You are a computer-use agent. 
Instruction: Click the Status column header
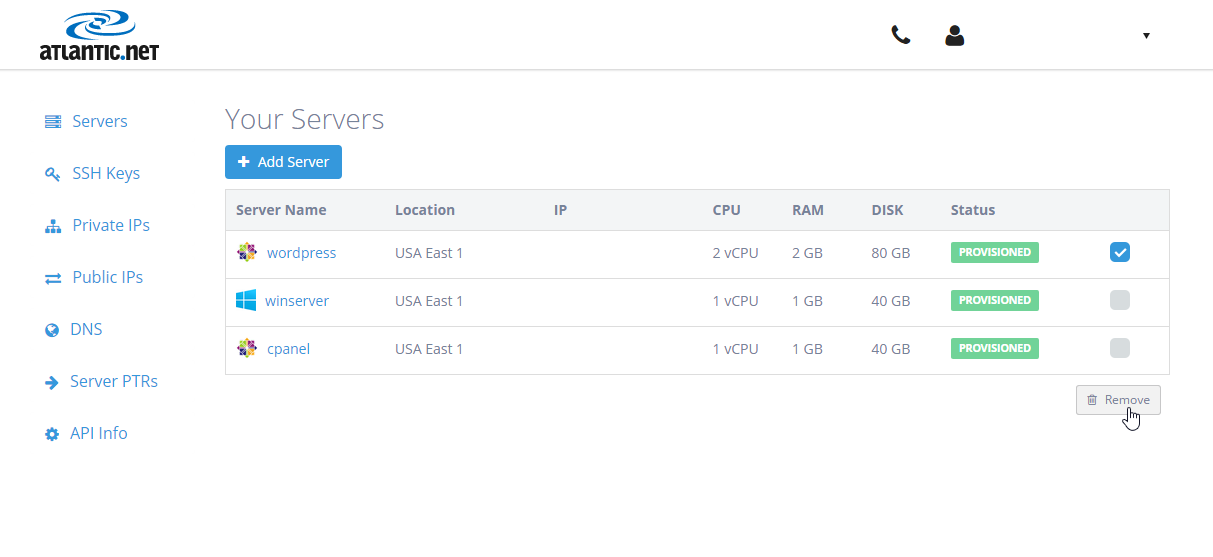click(x=973, y=210)
